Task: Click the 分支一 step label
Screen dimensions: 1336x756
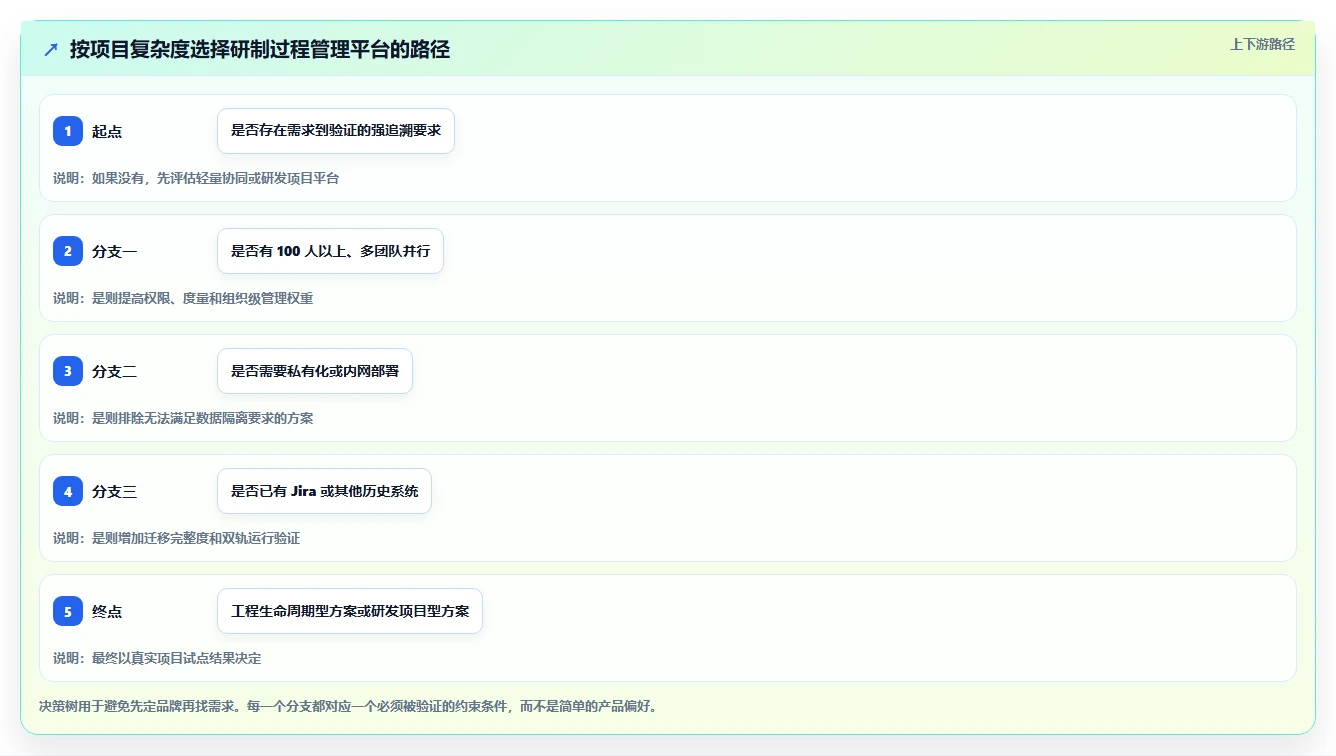Action: pyautogui.click(x=115, y=252)
